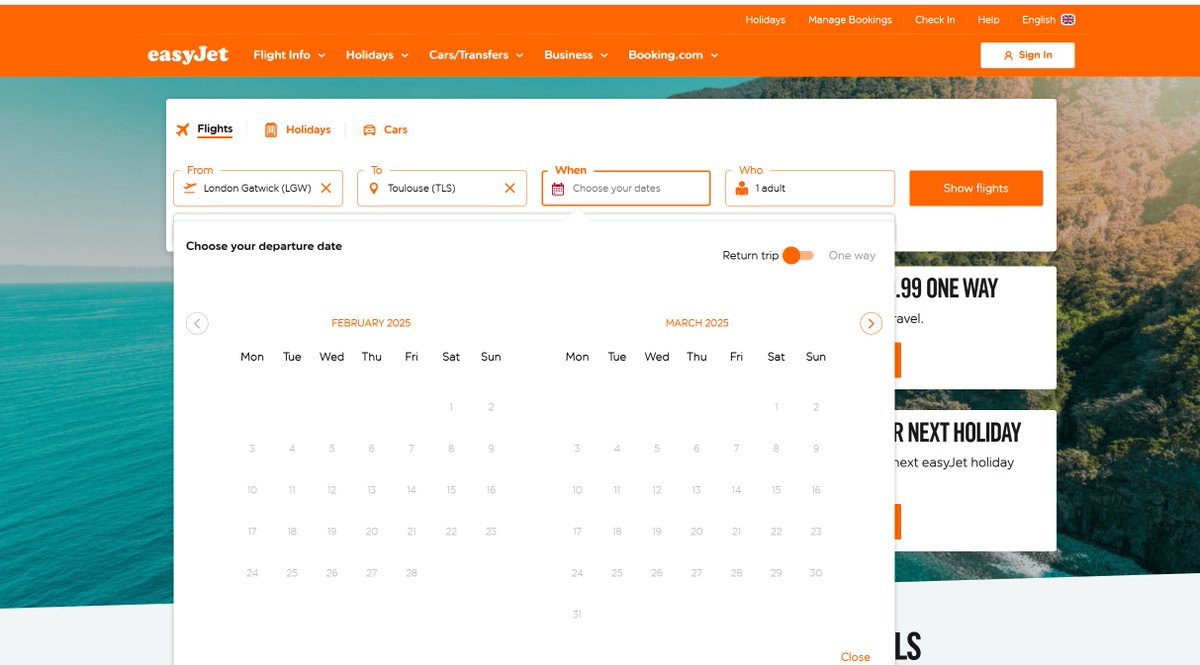
Task: Click the location pin icon in To field
Action: (x=374, y=188)
